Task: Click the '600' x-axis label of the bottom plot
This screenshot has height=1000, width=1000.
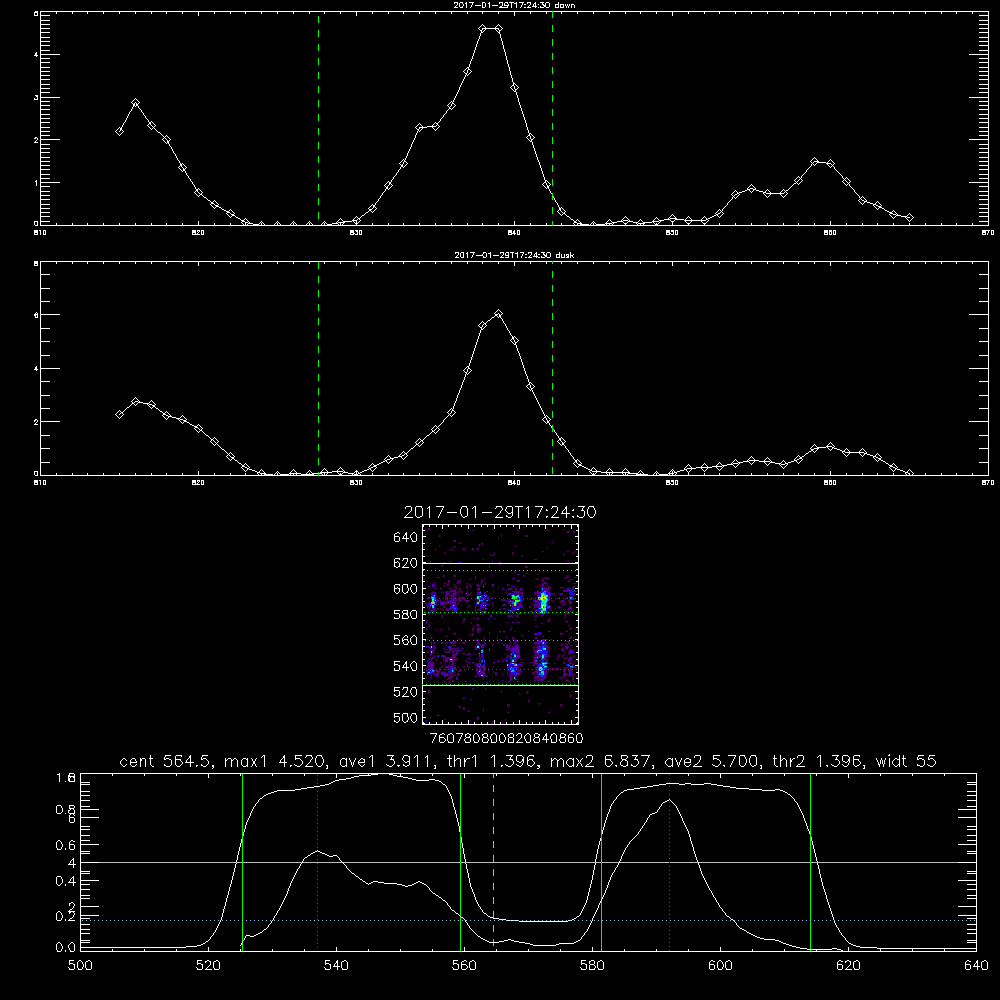Action: [720, 966]
